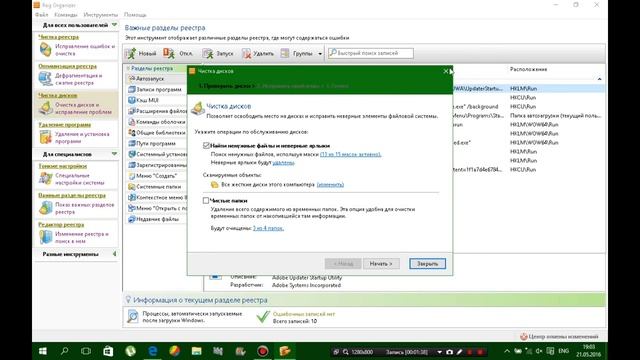This screenshot has width=640, height=360.
Task: Collapse the Для специалистов section
Action: [114, 154]
